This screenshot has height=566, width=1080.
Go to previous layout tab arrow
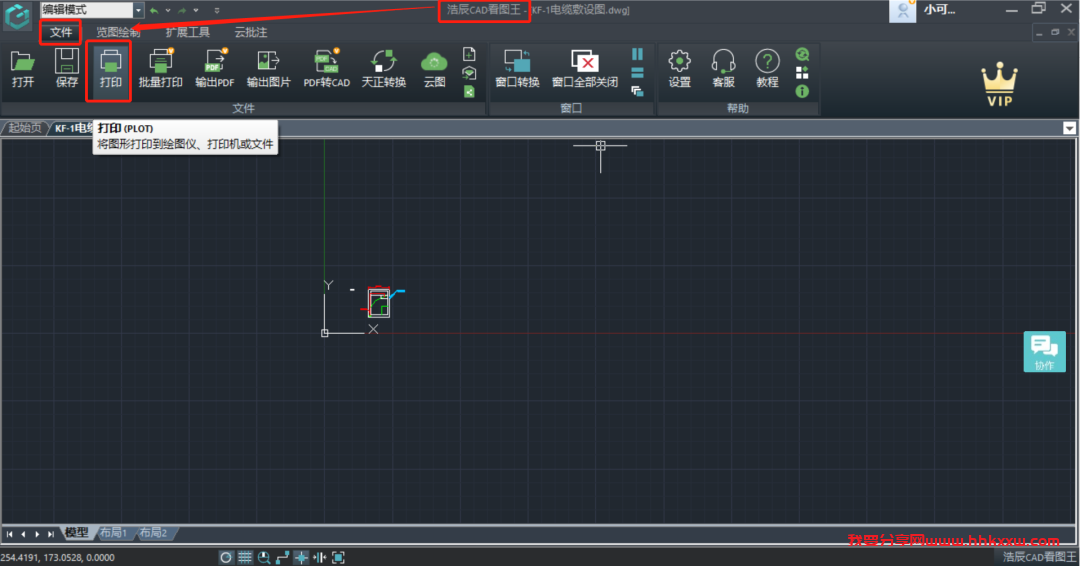[x=23, y=534]
